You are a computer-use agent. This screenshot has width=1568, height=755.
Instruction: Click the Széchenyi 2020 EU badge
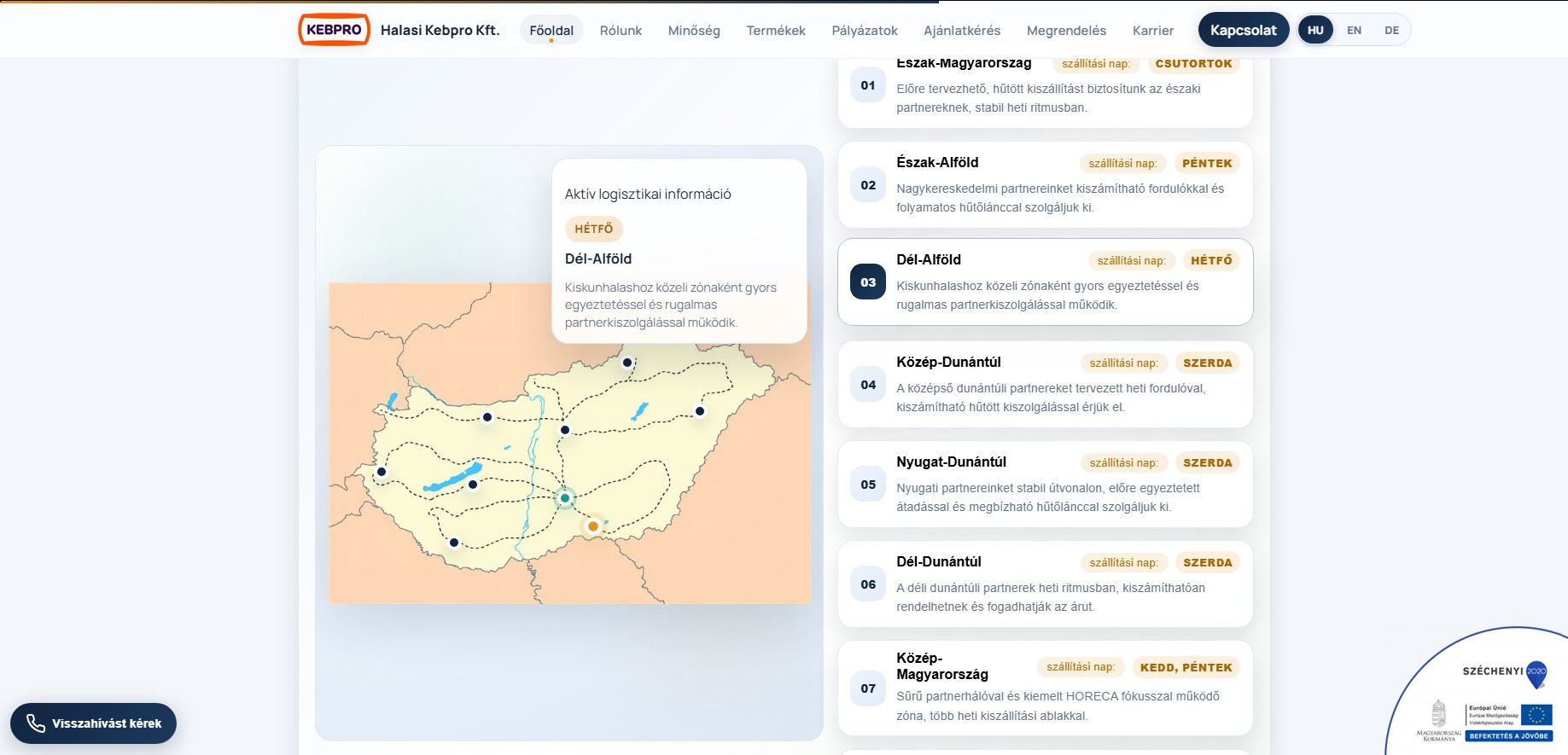click(x=1485, y=700)
